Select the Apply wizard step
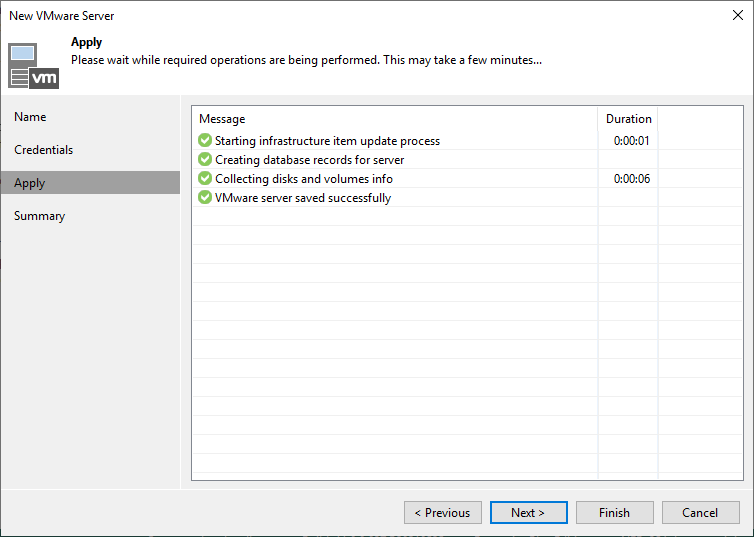Image resolution: width=754 pixels, height=537 pixels. pos(90,183)
